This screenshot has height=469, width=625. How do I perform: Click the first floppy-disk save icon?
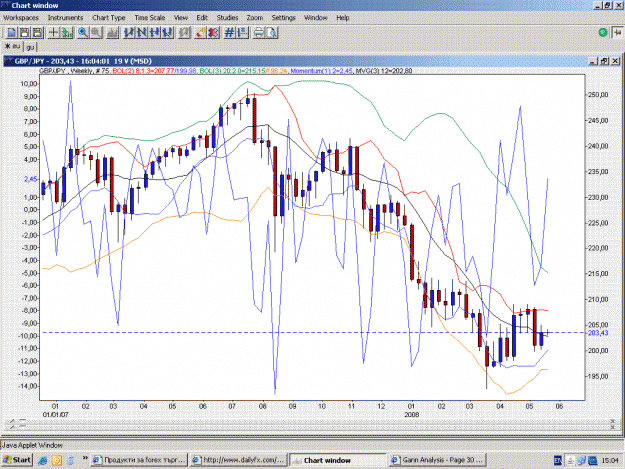[x=24, y=33]
